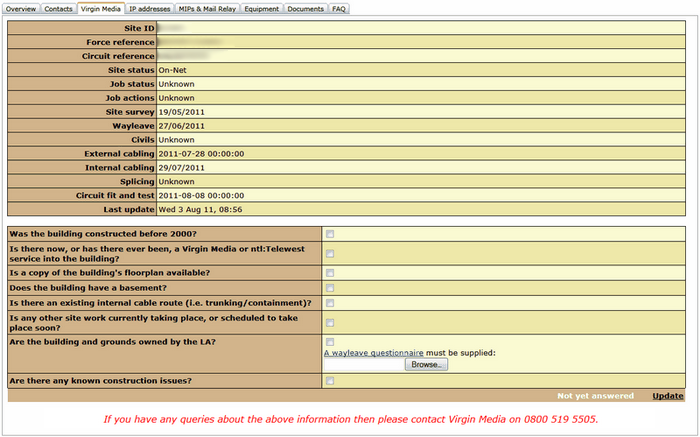
Task: View the FAQ tab
Action: 339,8
